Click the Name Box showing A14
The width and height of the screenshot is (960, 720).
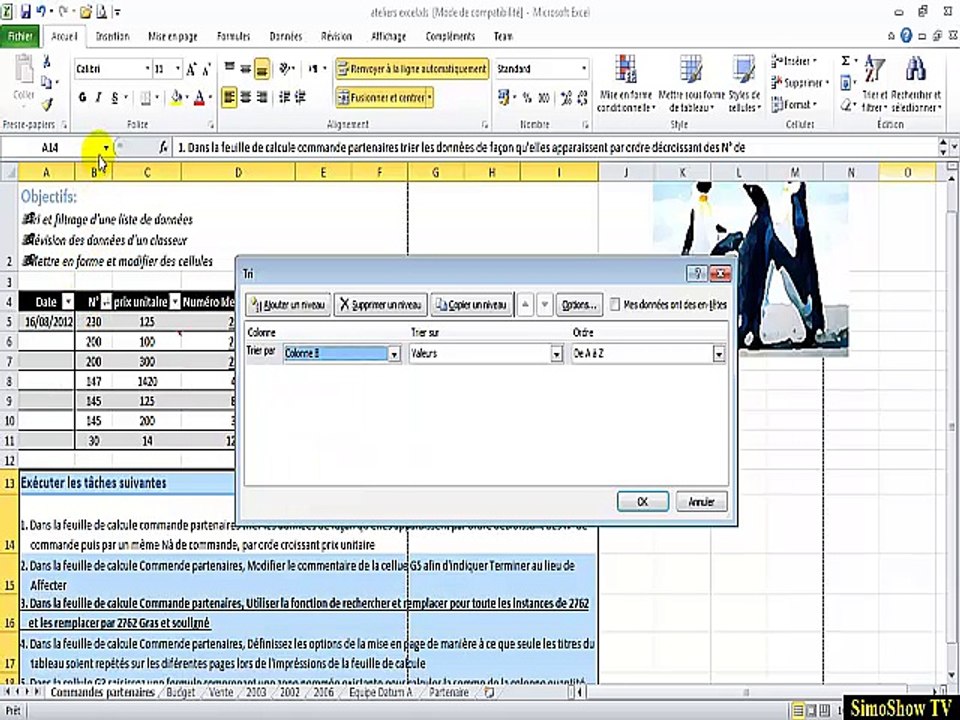click(x=50, y=148)
